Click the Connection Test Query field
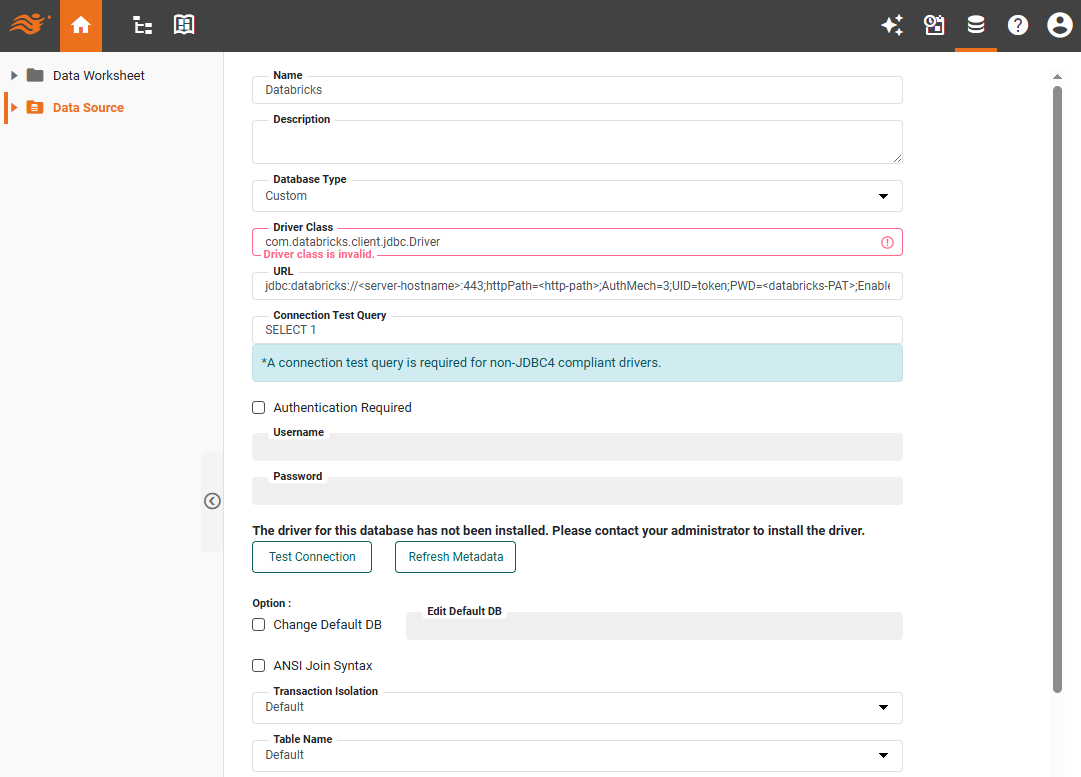Image resolution: width=1081 pixels, height=777 pixels. [577, 330]
